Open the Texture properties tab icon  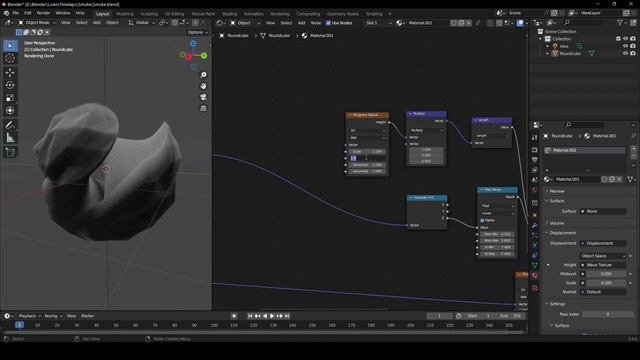[535, 288]
